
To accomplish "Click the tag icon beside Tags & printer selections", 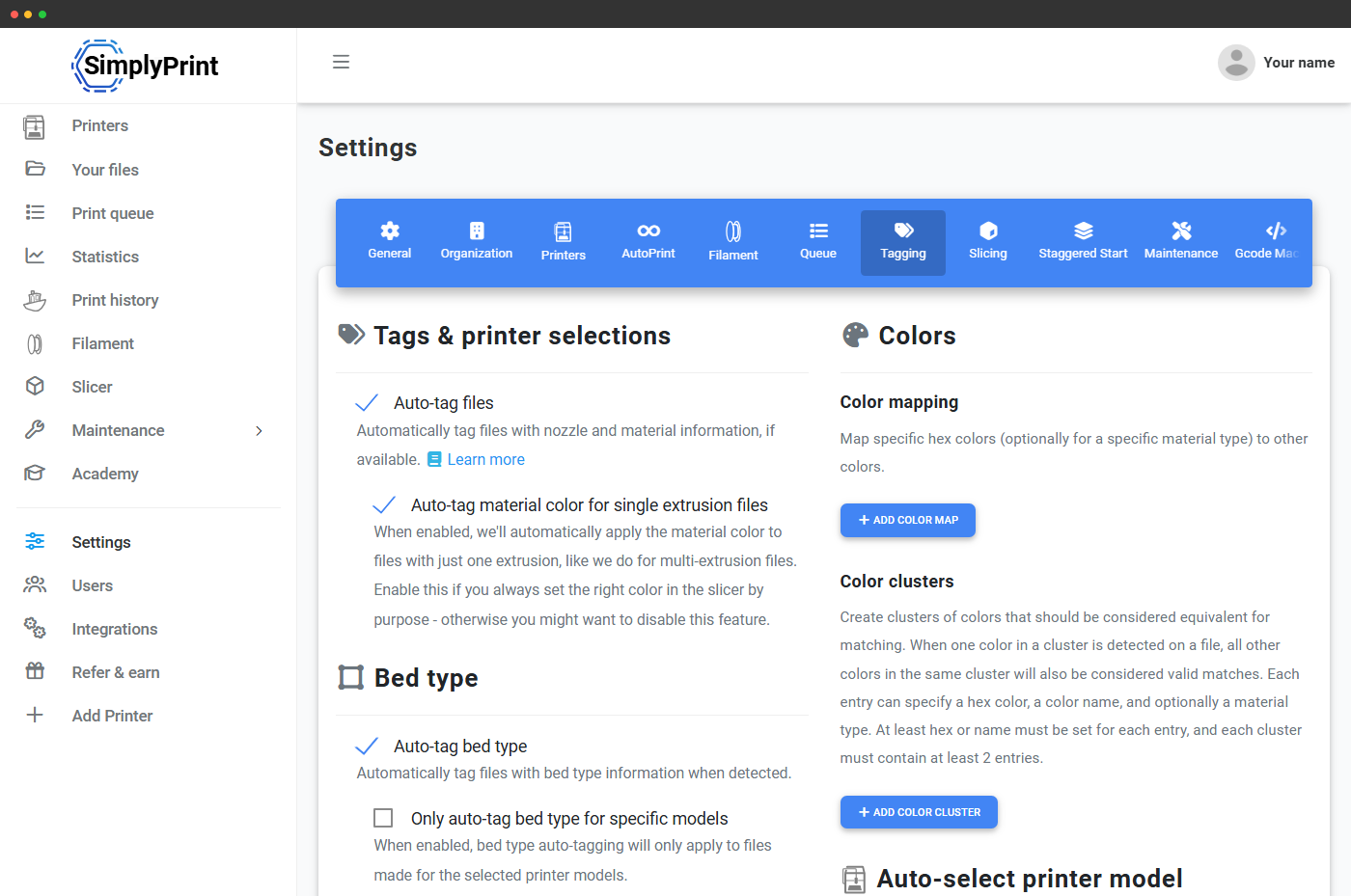I will (351, 335).
